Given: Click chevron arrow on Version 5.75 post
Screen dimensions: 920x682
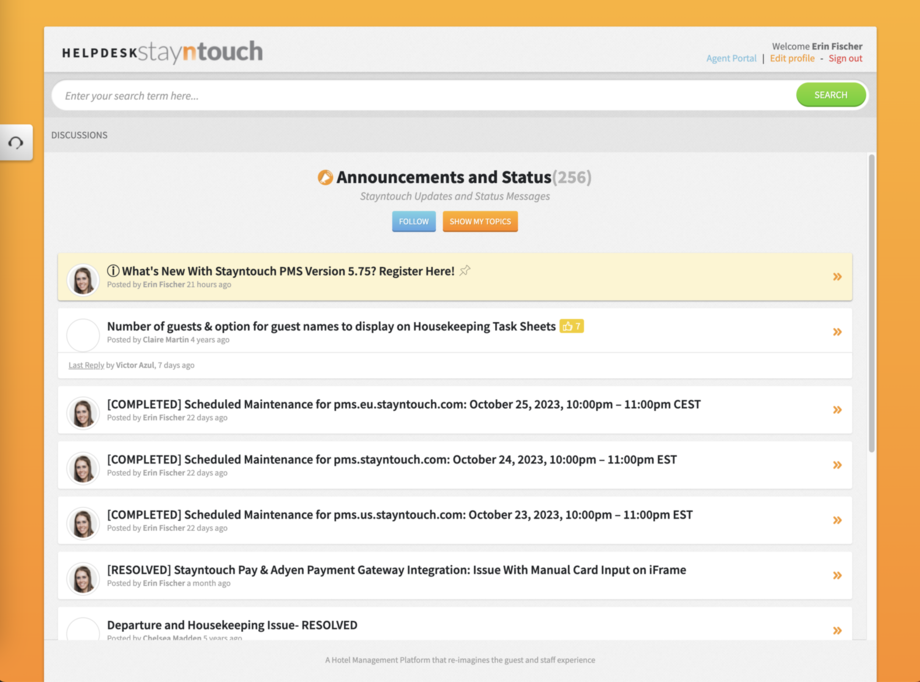Looking at the screenshot, I should (x=837, y=276).
